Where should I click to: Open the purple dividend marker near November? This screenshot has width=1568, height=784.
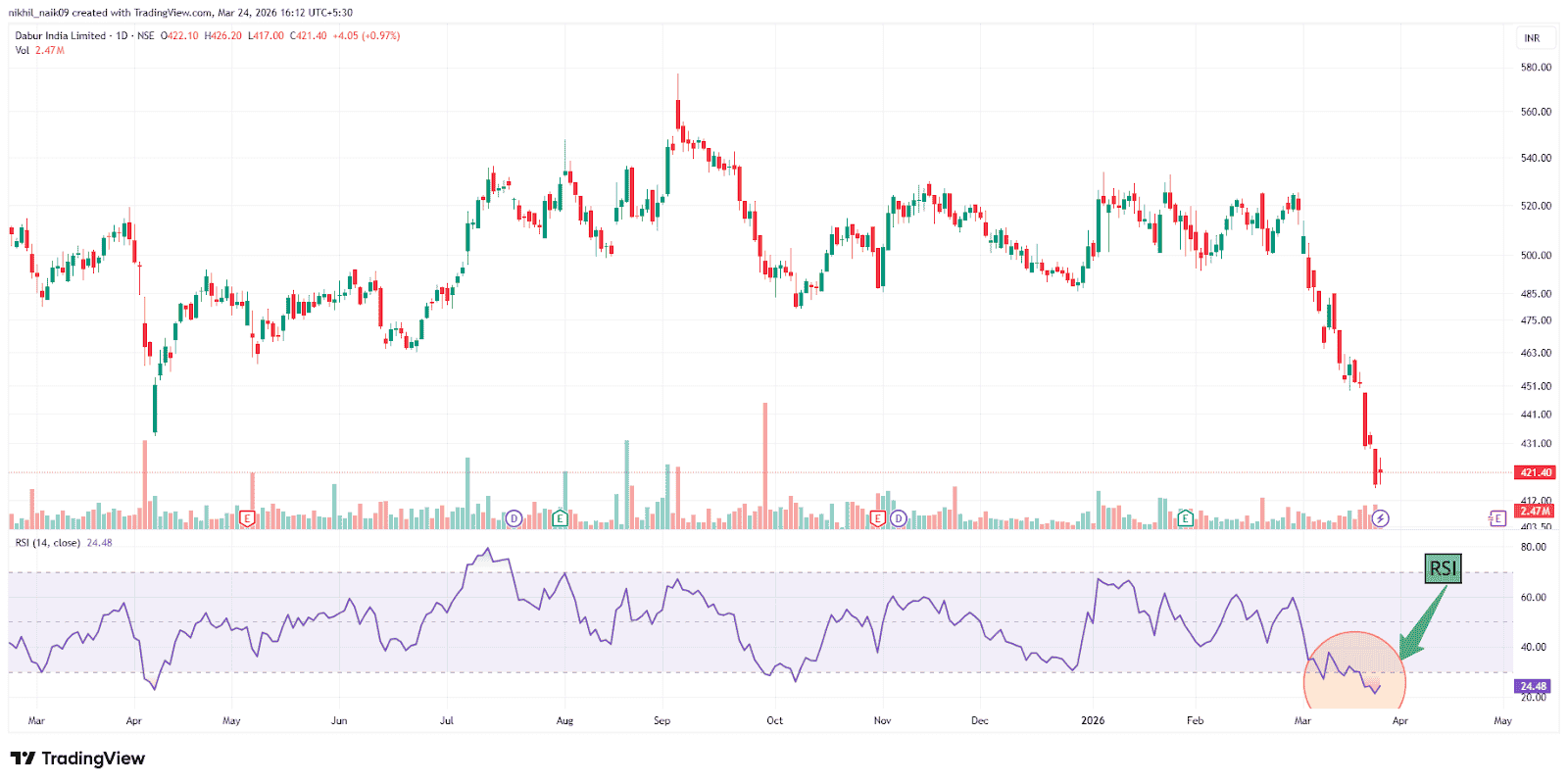(x=899, y=518)
